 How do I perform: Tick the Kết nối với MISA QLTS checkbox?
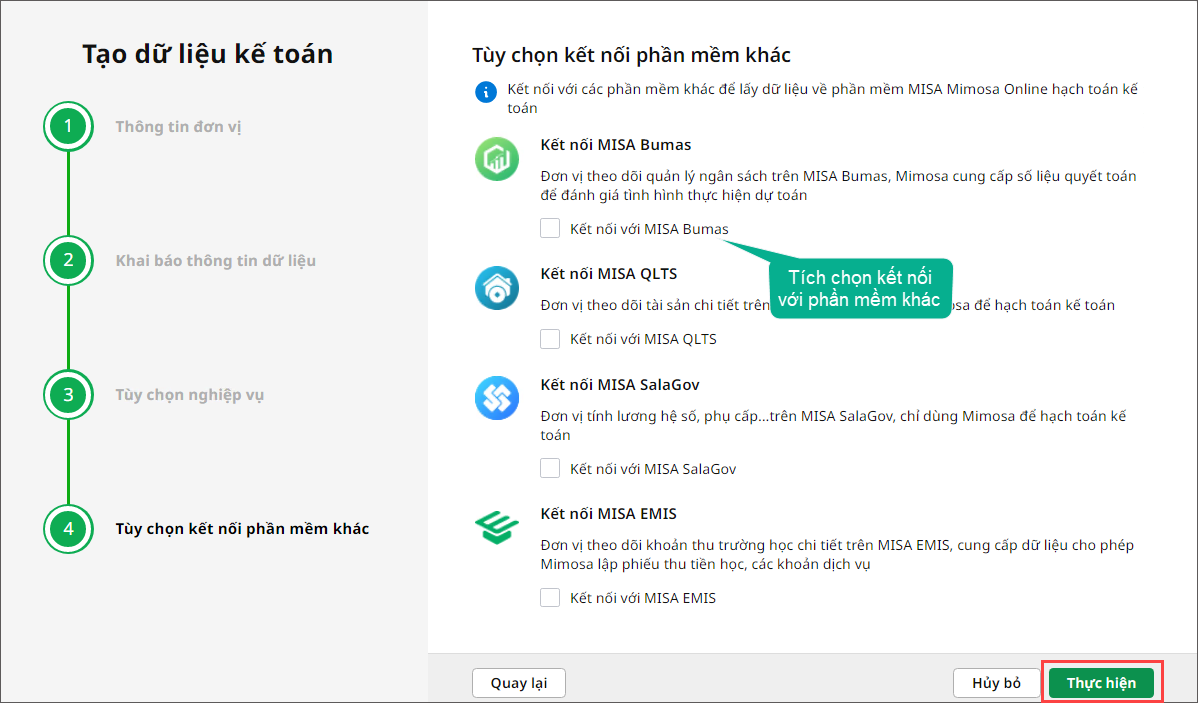pos(550,339)
